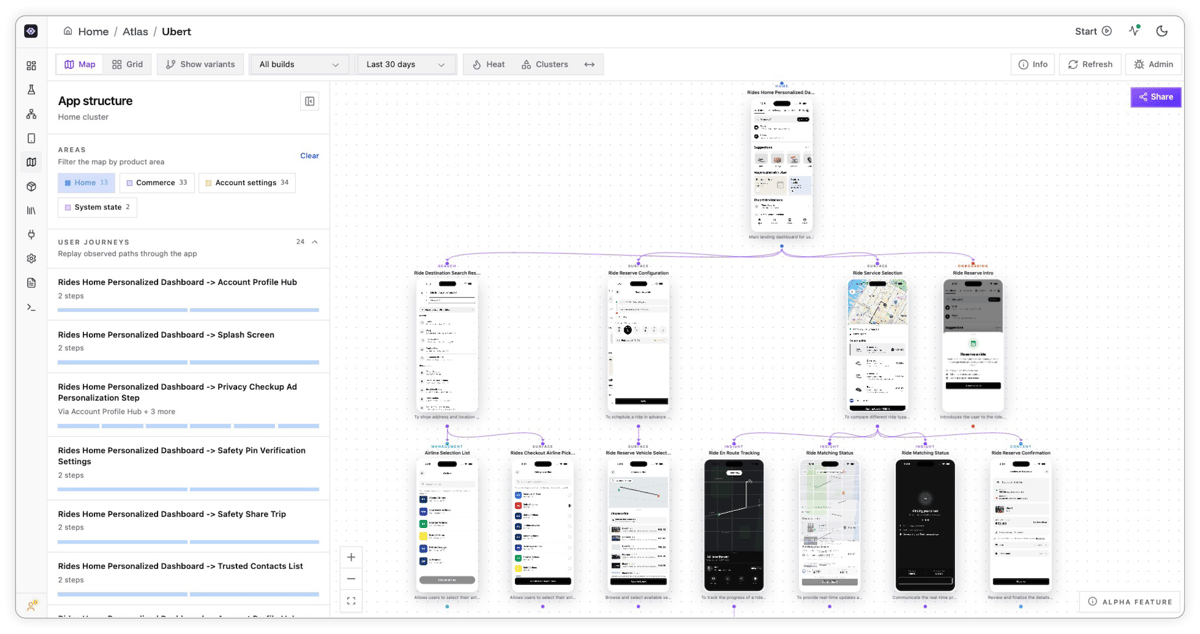Click Home in the breadcrumb
This screenshot has width=1200, height=634.
[93, 31]
